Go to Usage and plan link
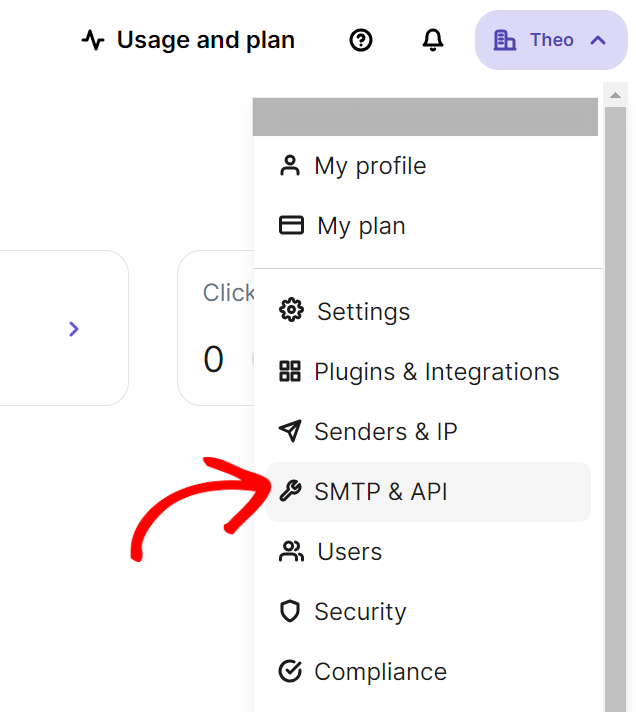Viewport: 636px width, 712px height. pyautogui.click(x=205, y=40)
